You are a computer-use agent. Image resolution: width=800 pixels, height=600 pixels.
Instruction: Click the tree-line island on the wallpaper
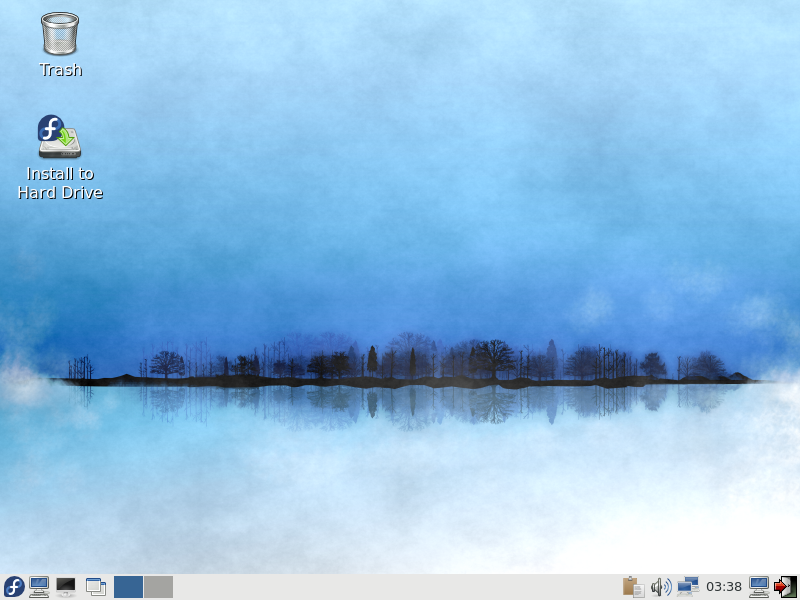tap(400, 365)
